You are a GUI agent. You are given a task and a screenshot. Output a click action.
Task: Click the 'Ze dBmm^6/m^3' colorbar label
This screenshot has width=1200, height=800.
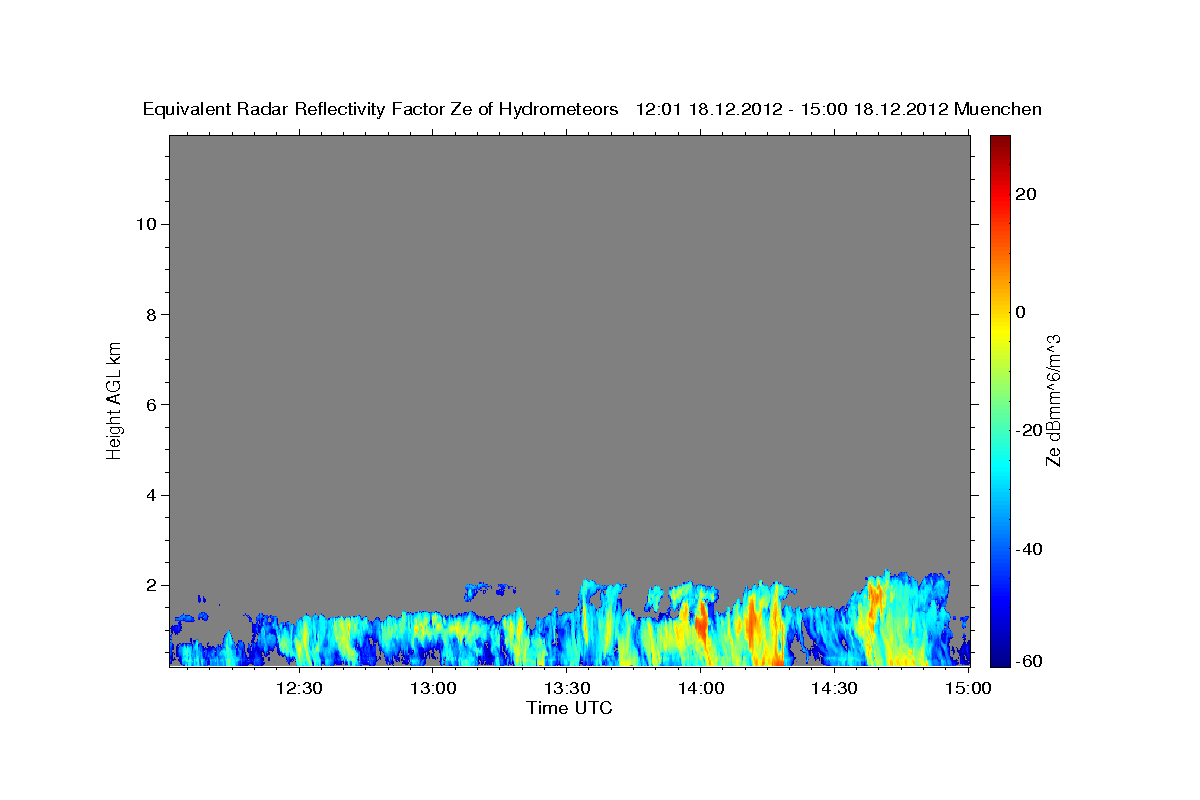[1053, 400]
